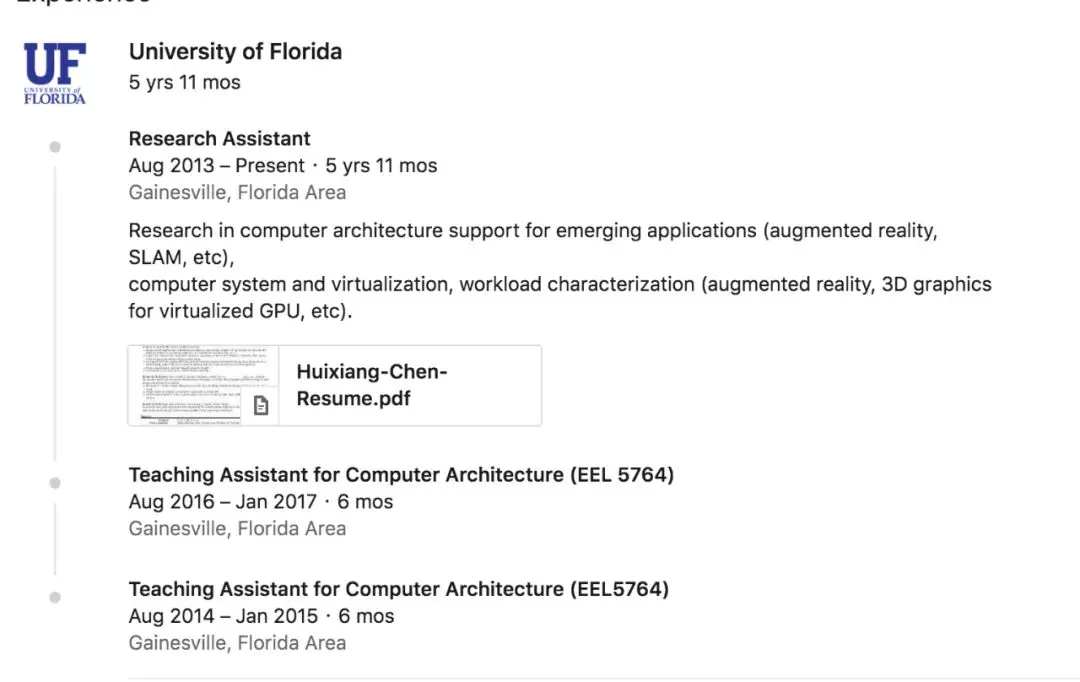
Task: Open the Huixiang-Chen-Resume.pdf title link
Action: point(372,385)
